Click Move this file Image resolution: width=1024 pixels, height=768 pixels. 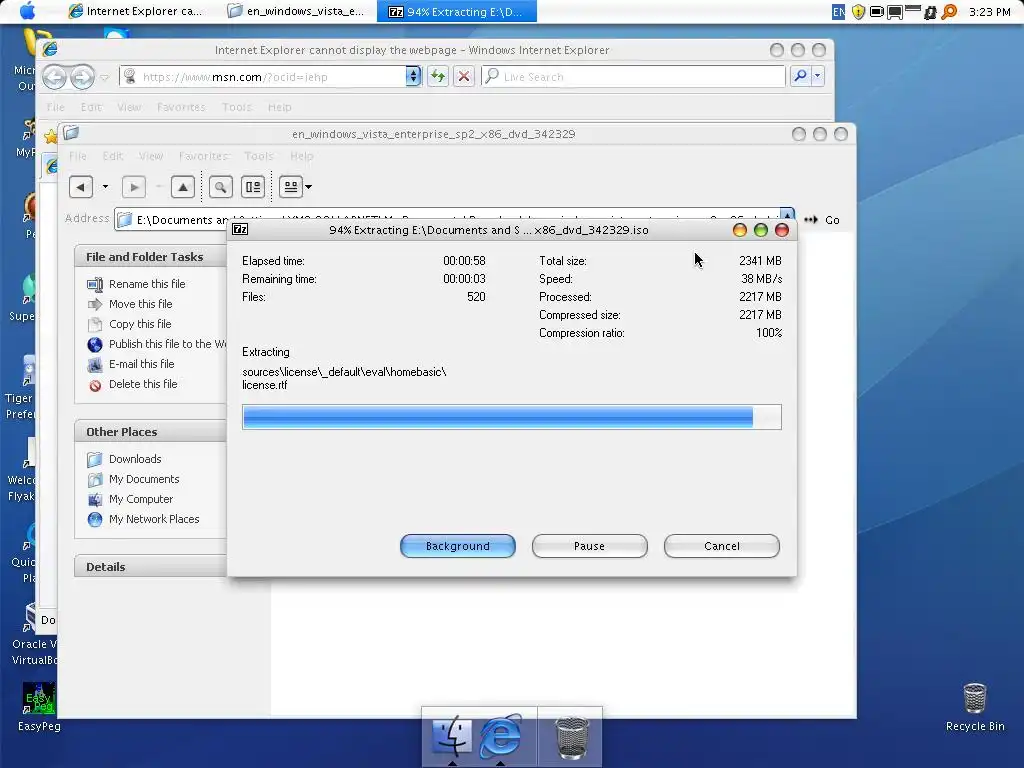[140, 304]
